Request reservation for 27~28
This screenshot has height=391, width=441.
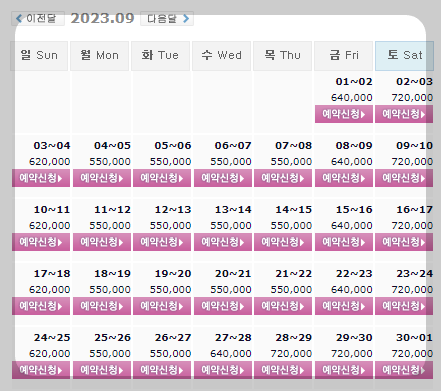223,370
